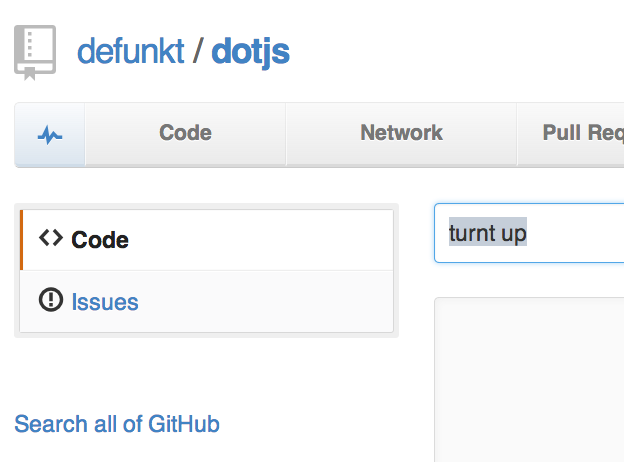Select the Issues search filter
This screenshot has height=462, width=624.
(x=104, y=302)
